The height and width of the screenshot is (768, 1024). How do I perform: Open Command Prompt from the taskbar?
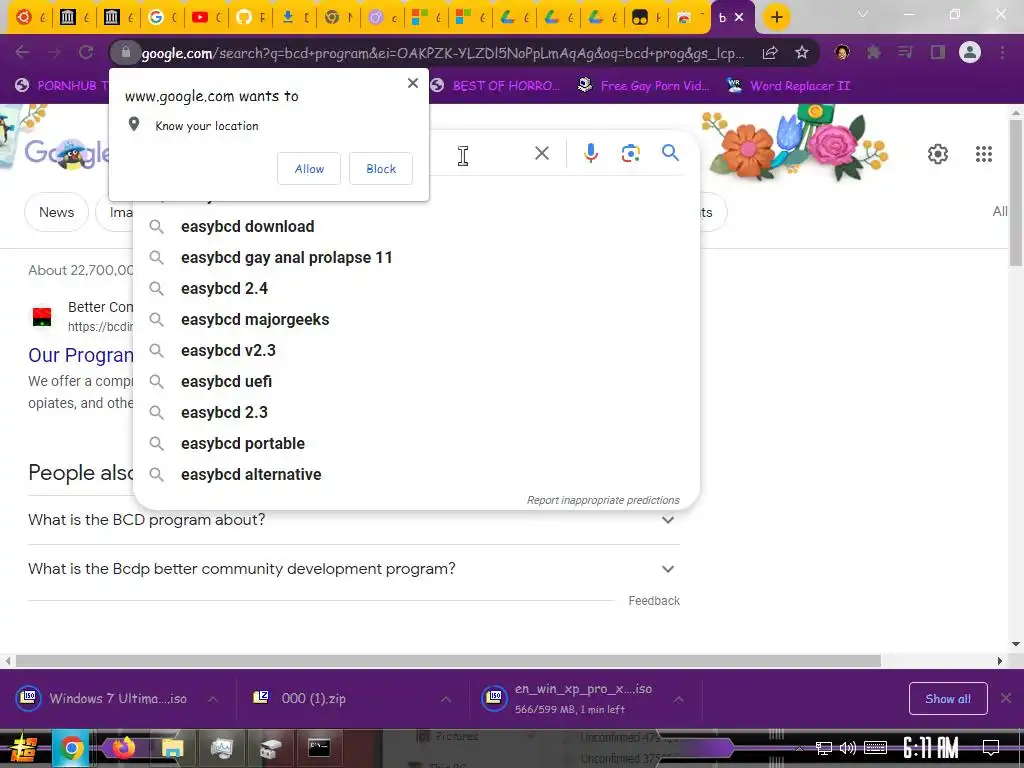[x=319, y=748]
